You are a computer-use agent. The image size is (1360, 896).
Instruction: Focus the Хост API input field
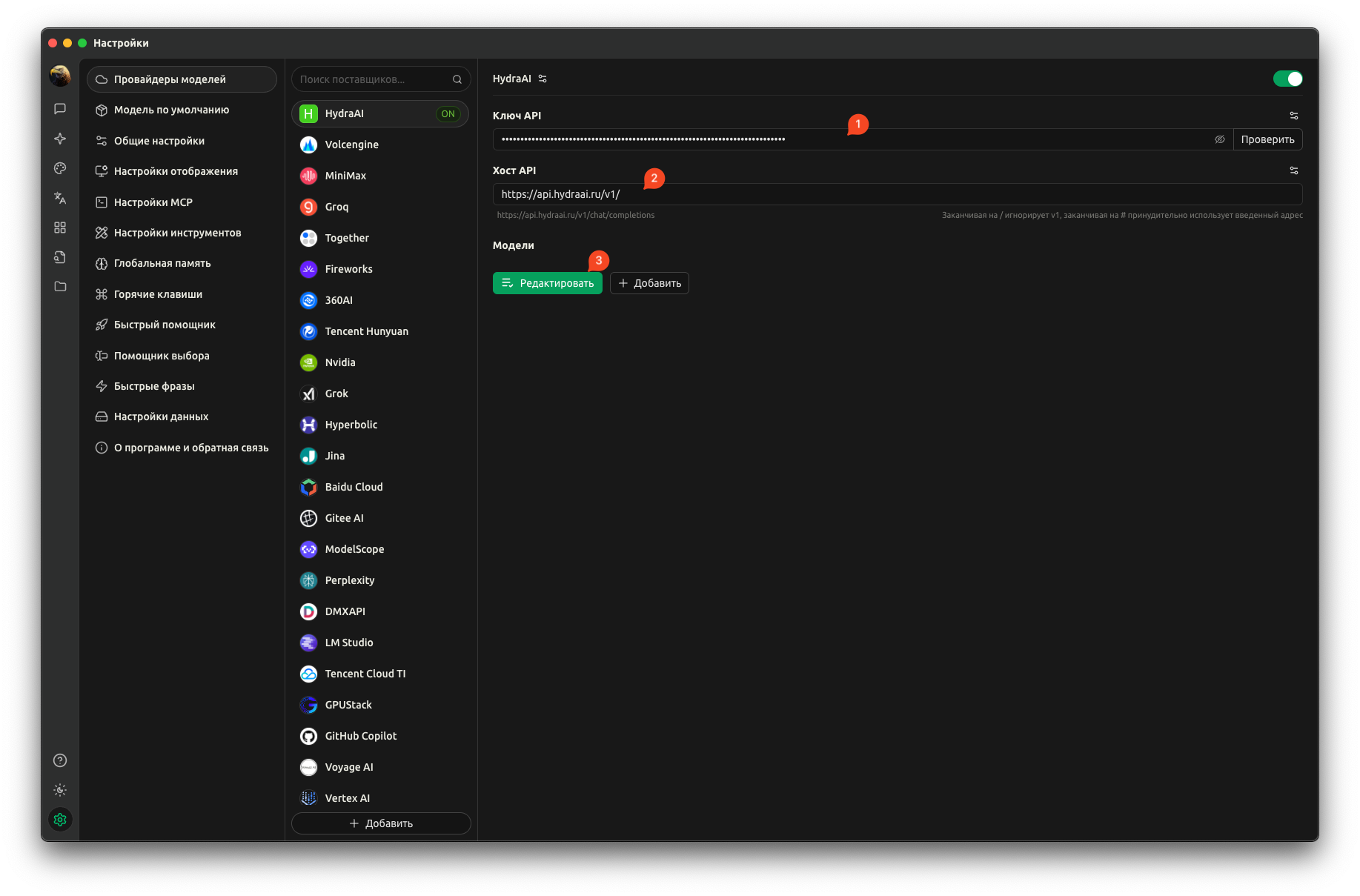[898, 194]
